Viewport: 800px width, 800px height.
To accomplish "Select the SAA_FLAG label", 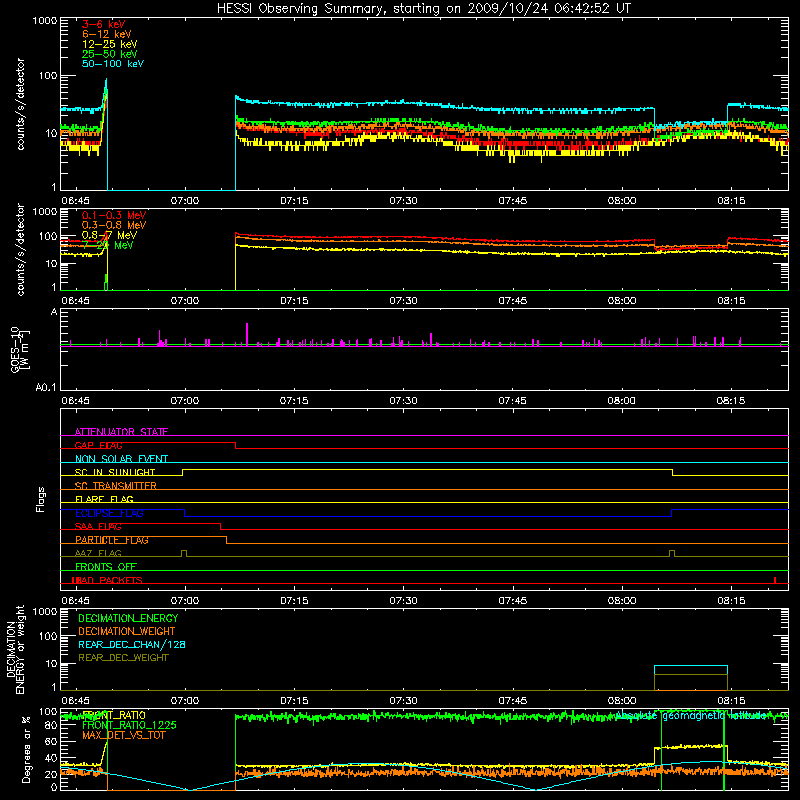I will pyautogui.click(x=98, y=526).
